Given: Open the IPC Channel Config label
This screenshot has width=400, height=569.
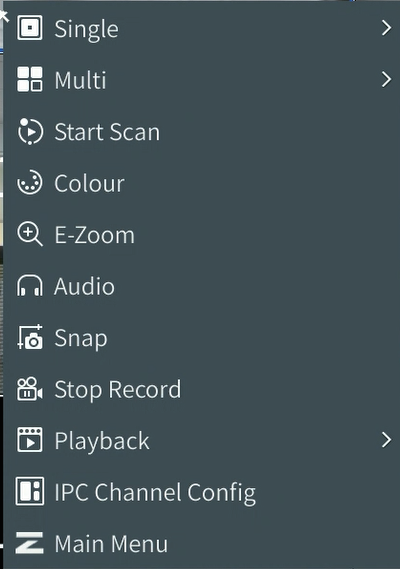Looking at the screenshot, I should [155, 493].
